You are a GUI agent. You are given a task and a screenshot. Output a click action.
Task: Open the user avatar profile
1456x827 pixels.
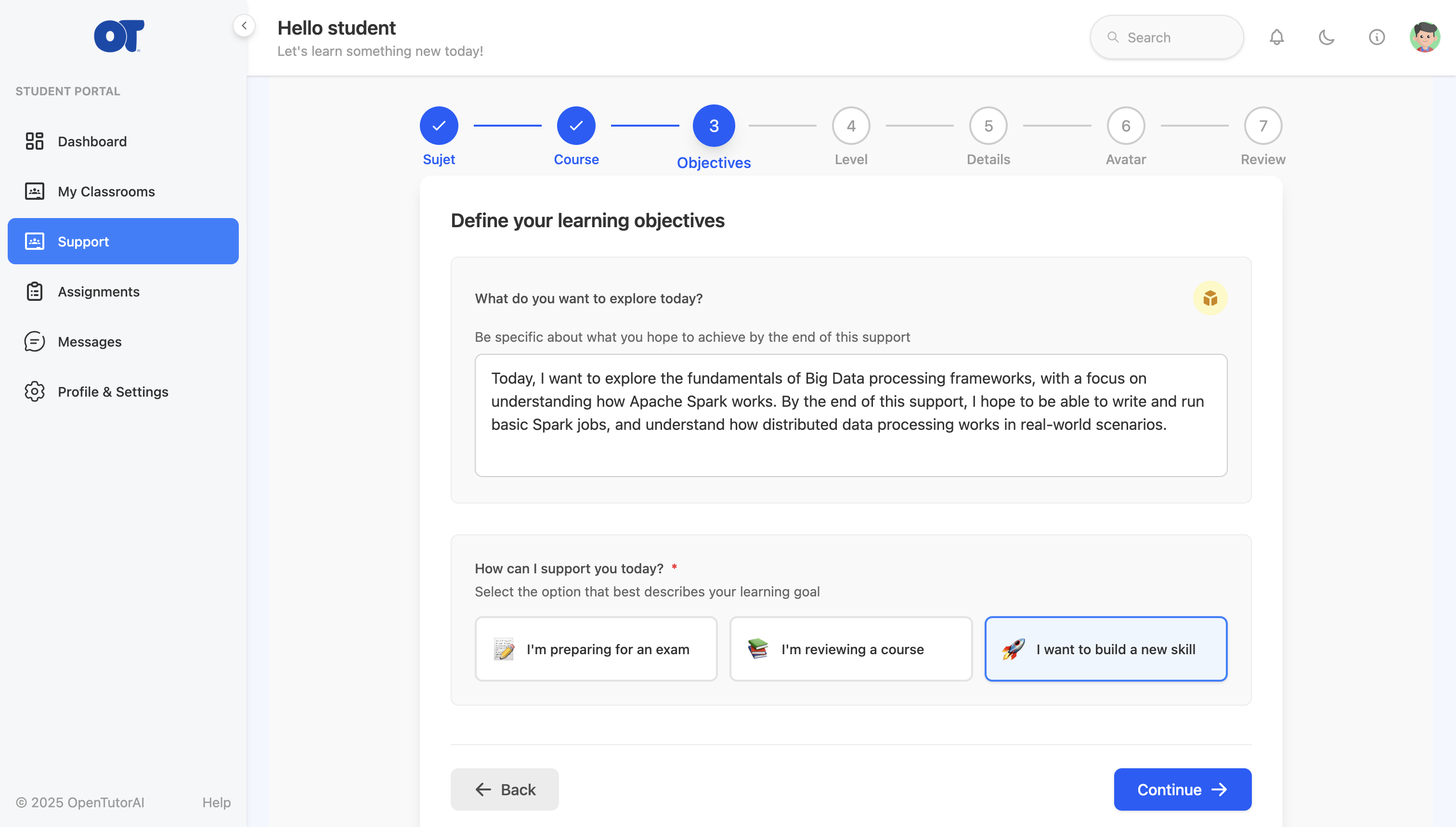pos(1424,38)
